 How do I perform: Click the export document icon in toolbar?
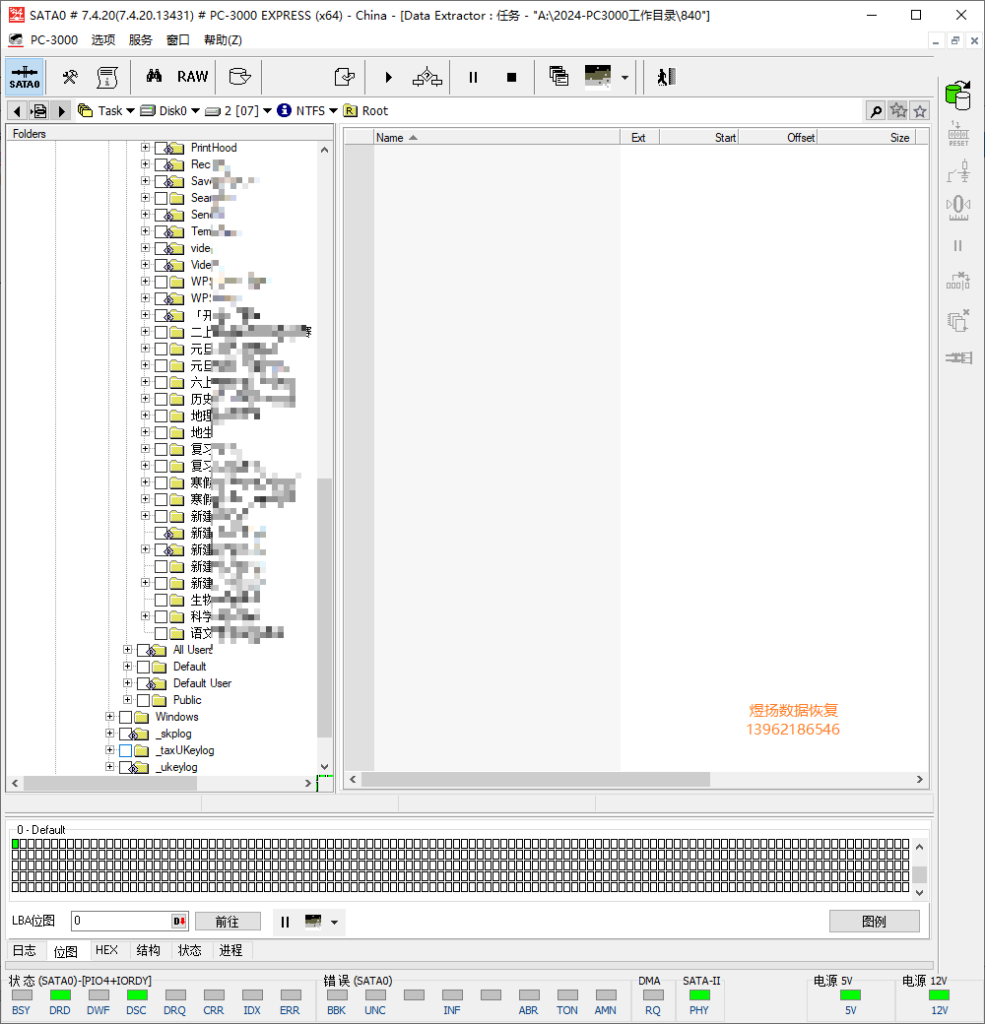[344, 77]
